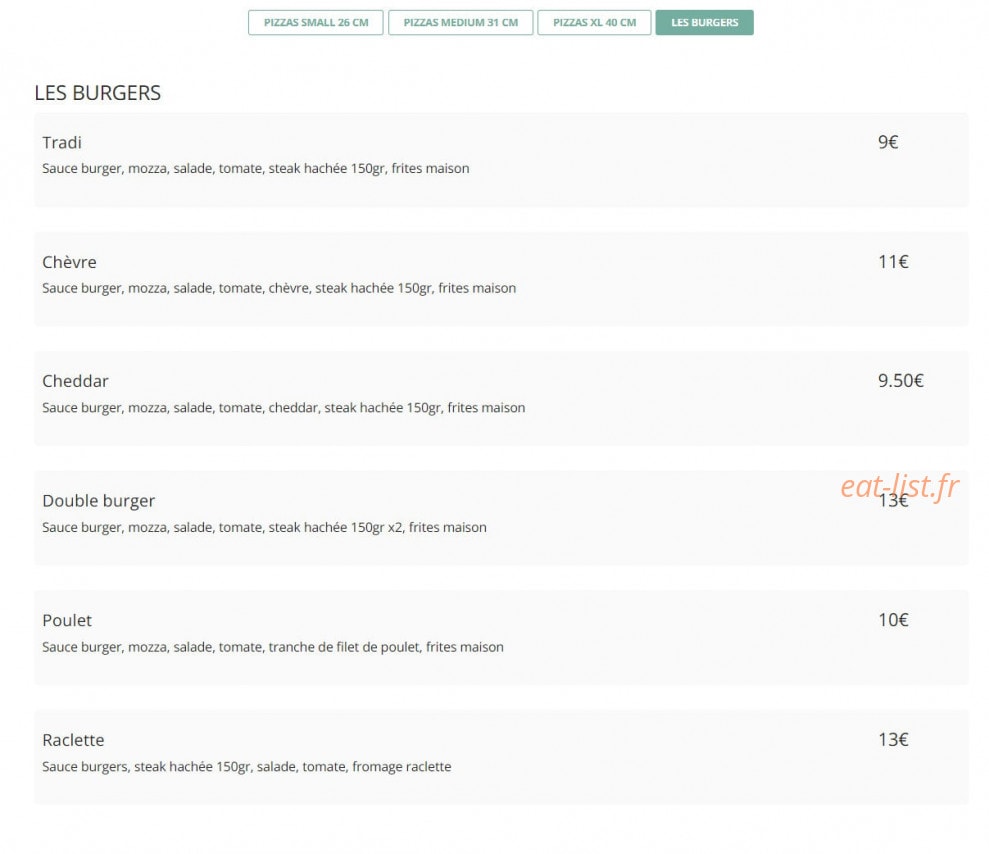Select the Pizzas XL 40 cm tab
The height and width of the screenshot is (854, 989).
point(594,23)
